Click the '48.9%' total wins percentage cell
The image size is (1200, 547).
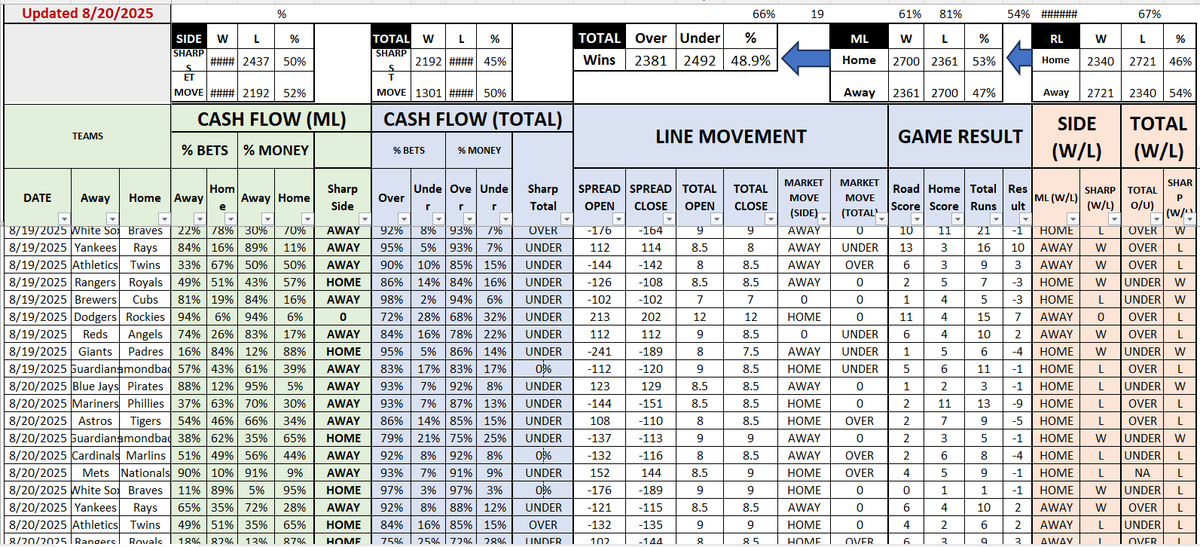click(x=749, y=61)
